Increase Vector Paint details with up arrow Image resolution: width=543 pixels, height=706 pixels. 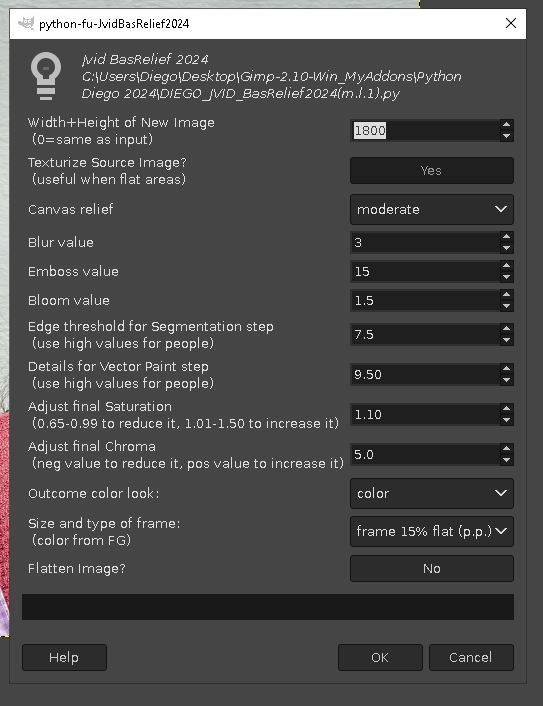point(507,369)
